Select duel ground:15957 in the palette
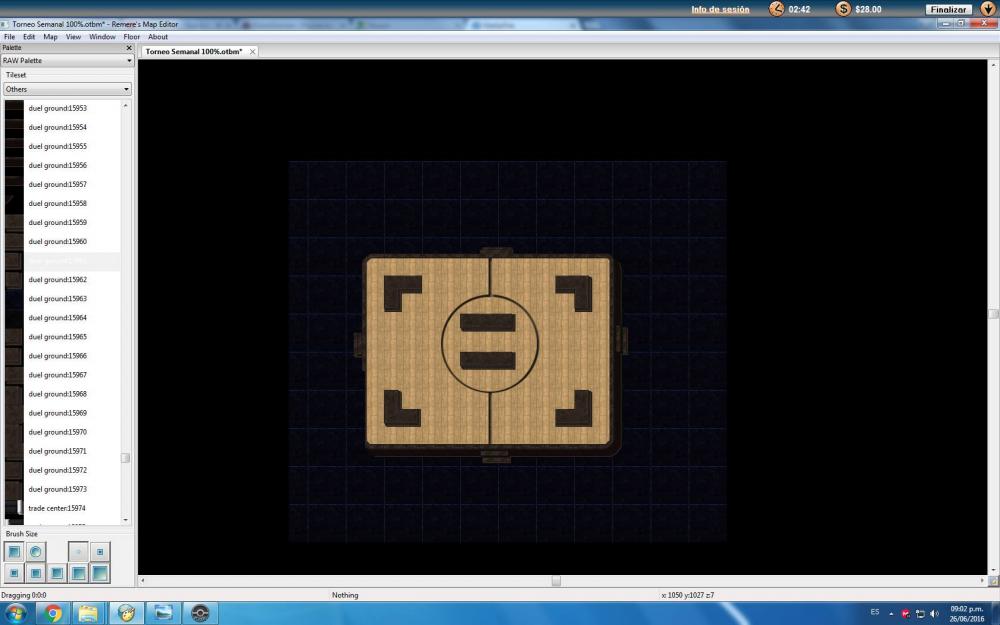Screen dimensions: 1000x625 click(62, 185)
